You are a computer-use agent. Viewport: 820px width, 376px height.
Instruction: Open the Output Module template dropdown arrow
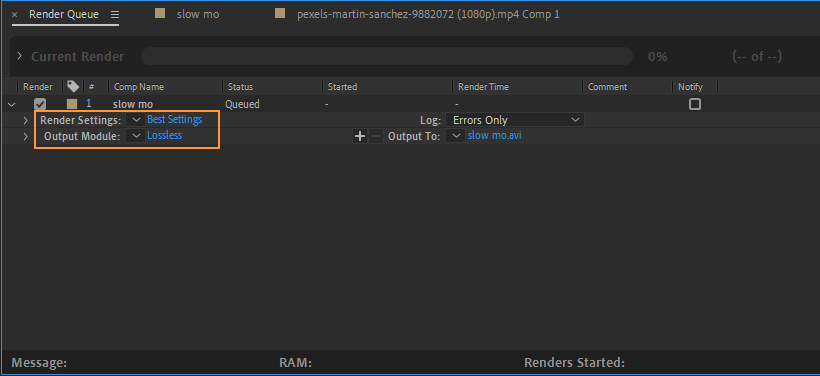coord(136,136)
